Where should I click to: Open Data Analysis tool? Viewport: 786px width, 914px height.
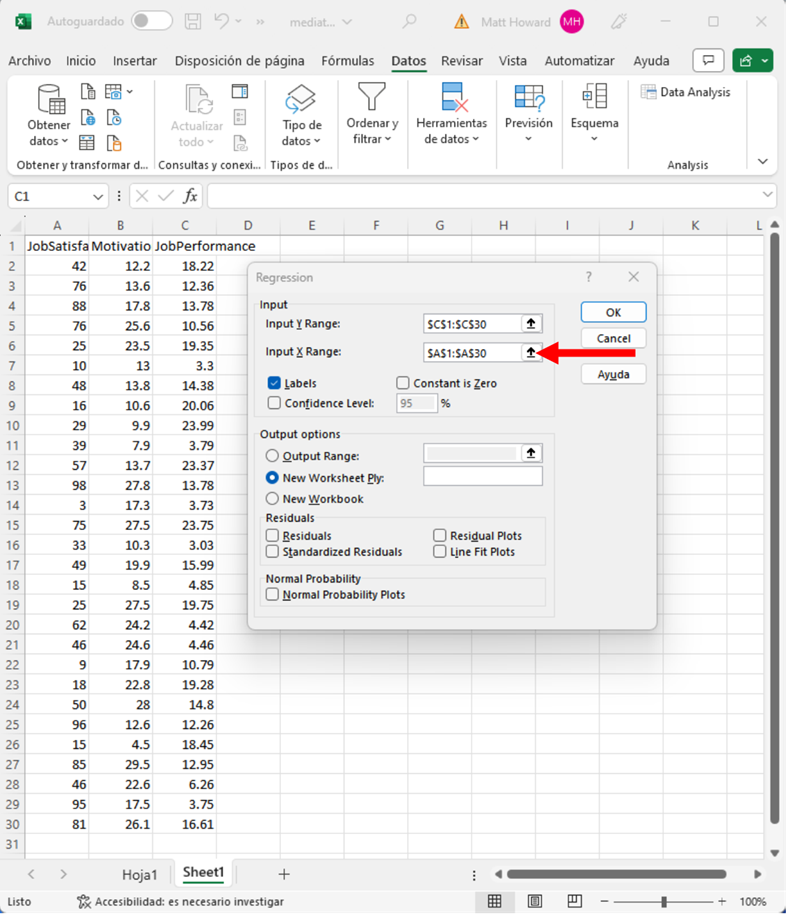(686, 92)
